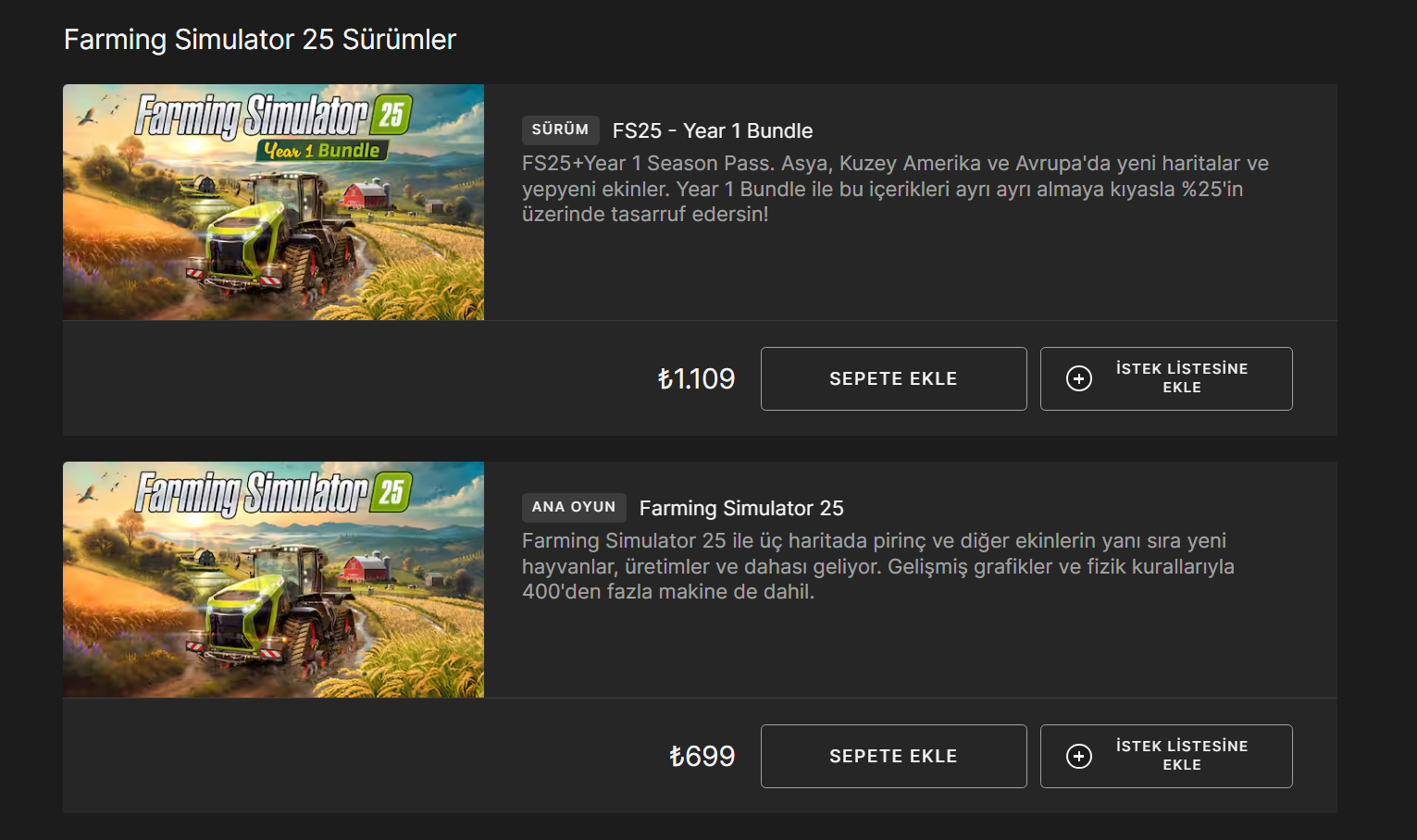This screenshot has height=840, width=1417.
Task: Click the green Year 1 Bundle banner on cover art
Action: (321, 150)
